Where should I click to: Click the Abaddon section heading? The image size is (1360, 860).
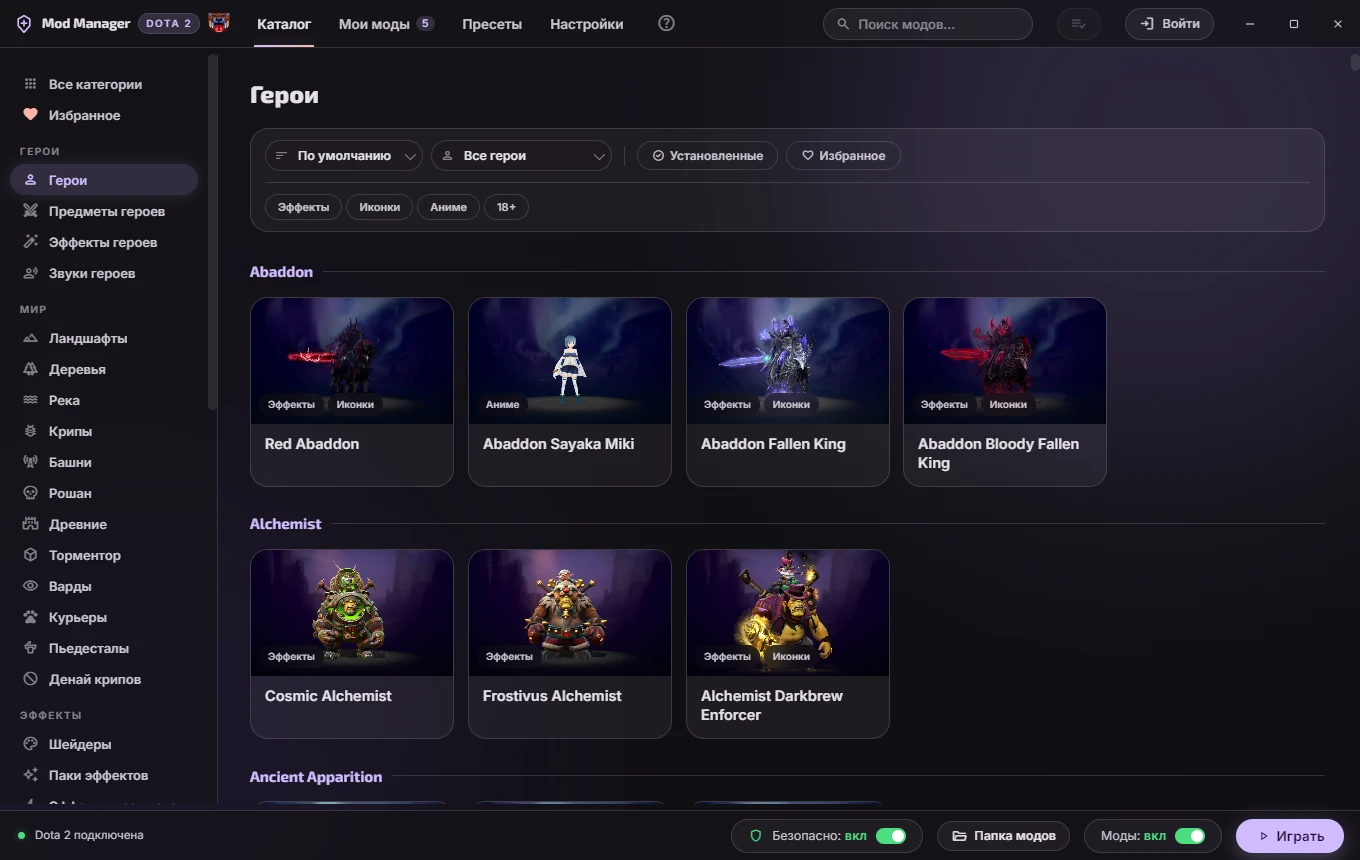pyautogui.click(x=281, y=272)
